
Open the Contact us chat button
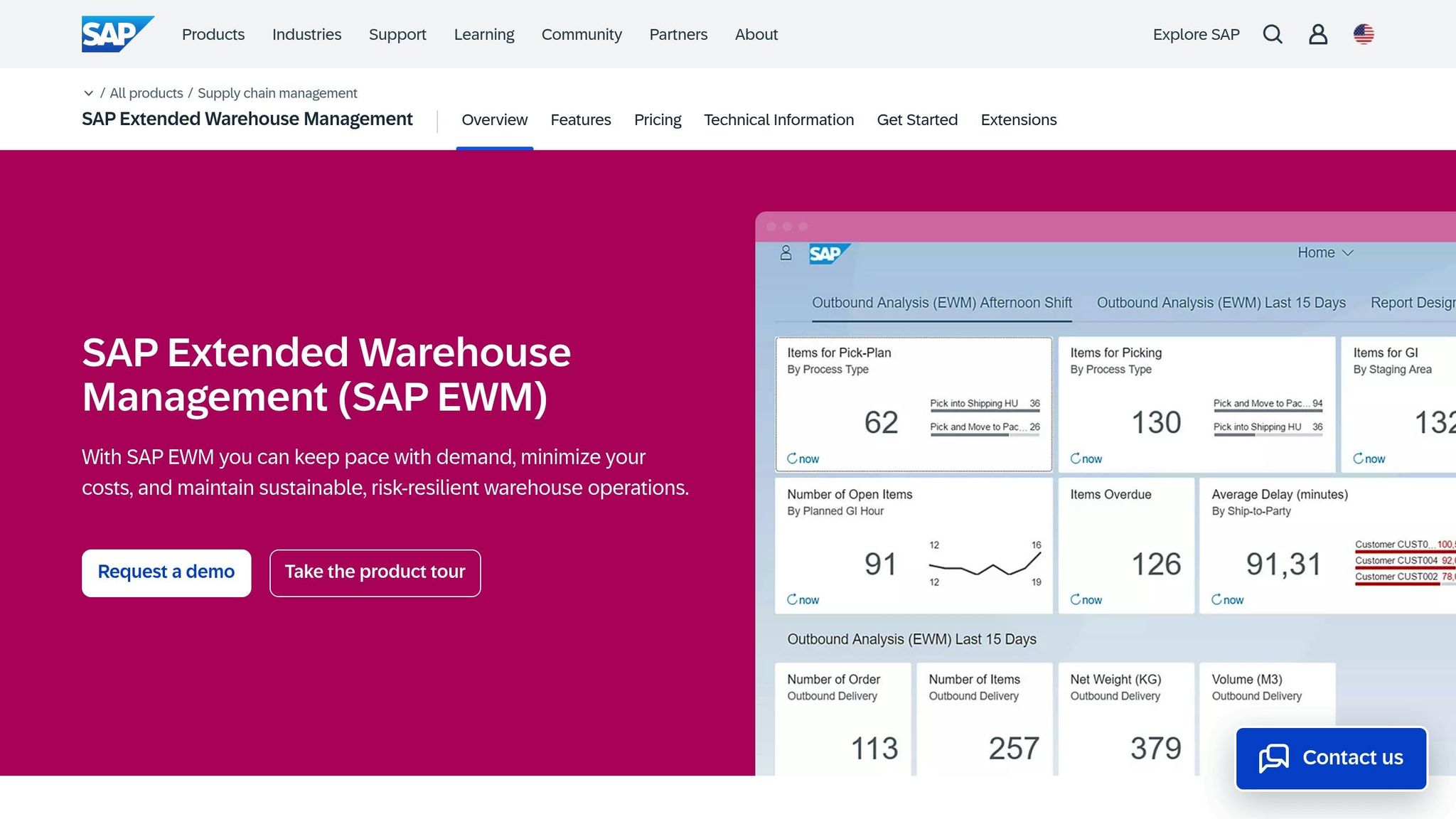[x=1331, y=758]
